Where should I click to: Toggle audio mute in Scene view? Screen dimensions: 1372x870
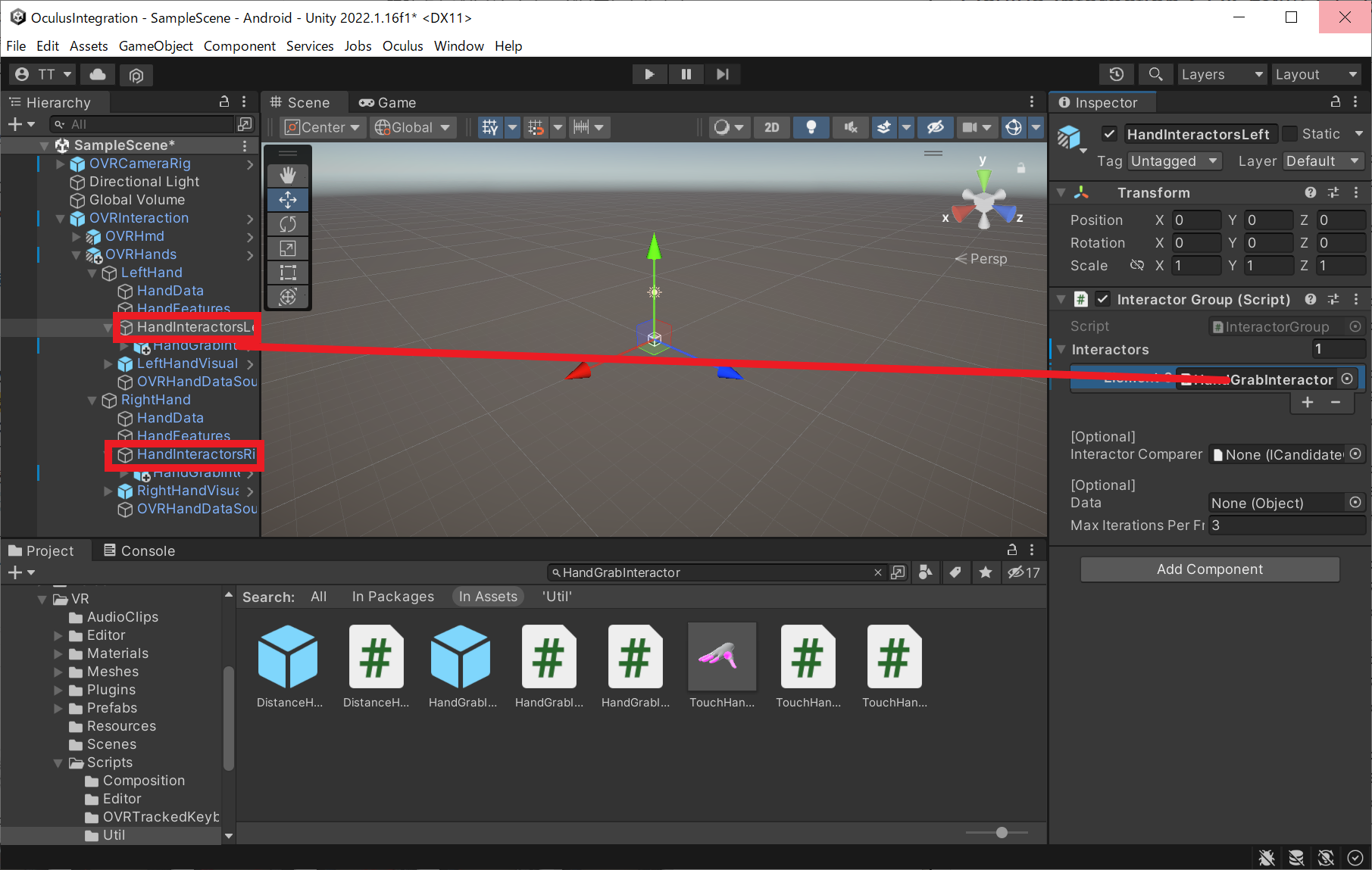coord(849,127)
